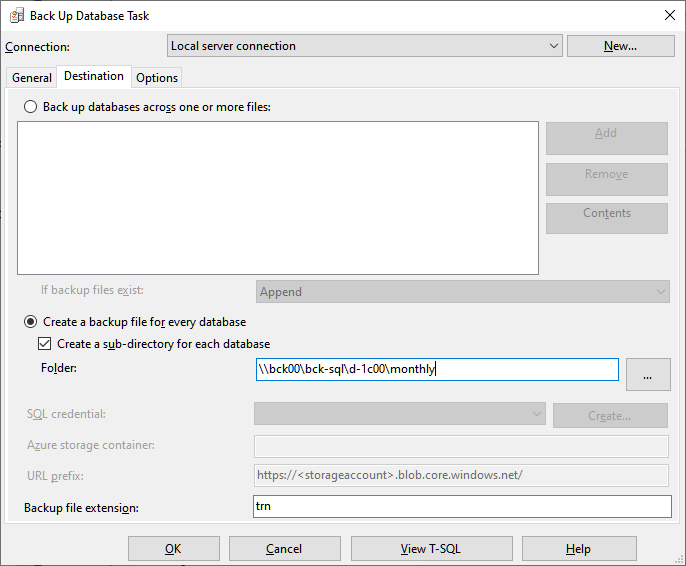The height and width of the screenshot is (566, 686).
Task: Select the Destination tab
Action: (94, 77)
